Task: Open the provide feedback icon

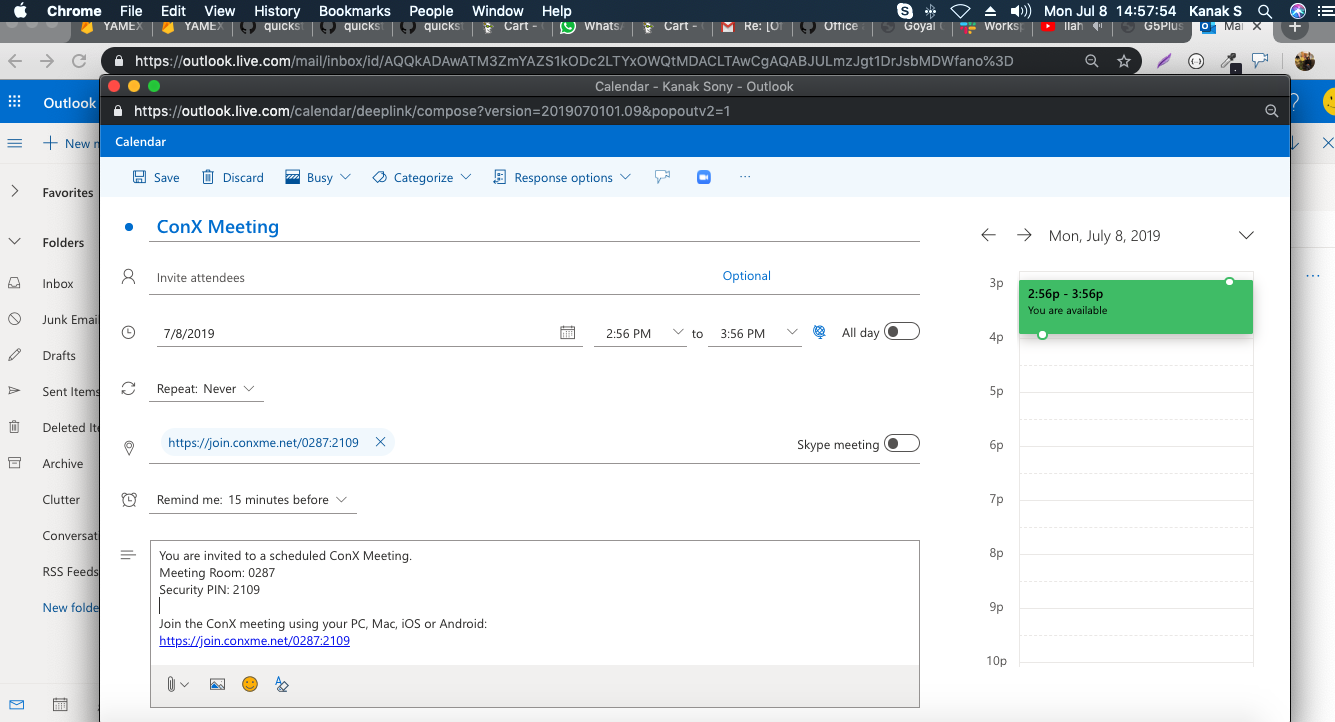Action: (662, 176)
